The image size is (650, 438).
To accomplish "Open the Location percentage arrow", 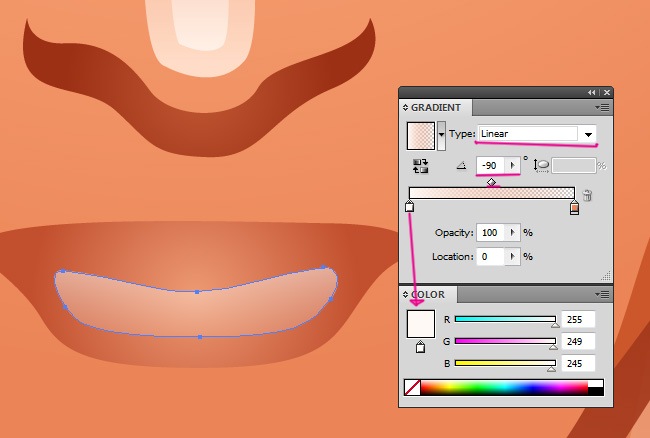I will (x=513, y=257).
